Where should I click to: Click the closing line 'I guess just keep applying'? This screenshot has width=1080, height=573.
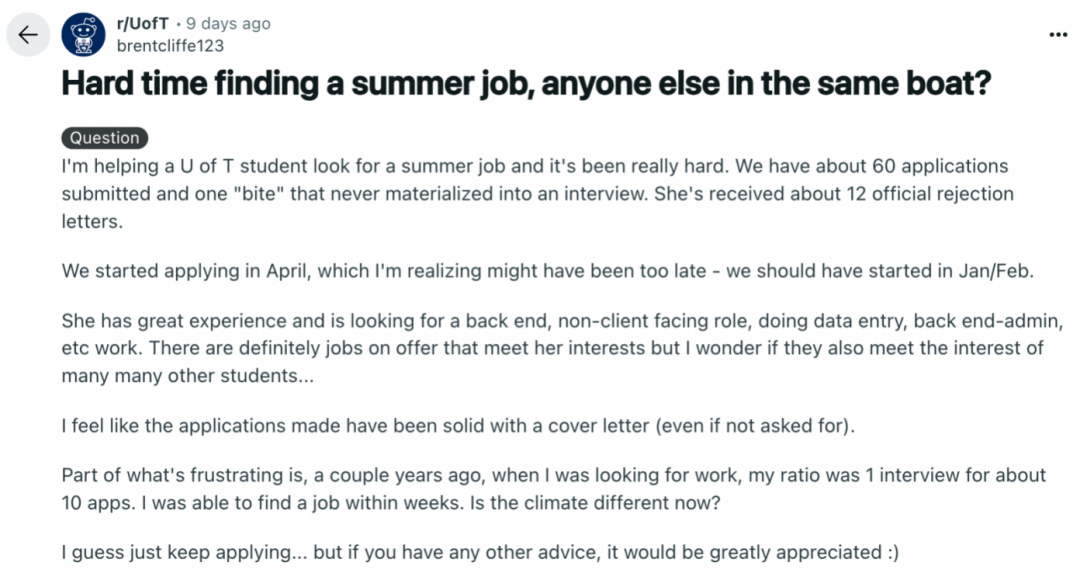[480, 552]
